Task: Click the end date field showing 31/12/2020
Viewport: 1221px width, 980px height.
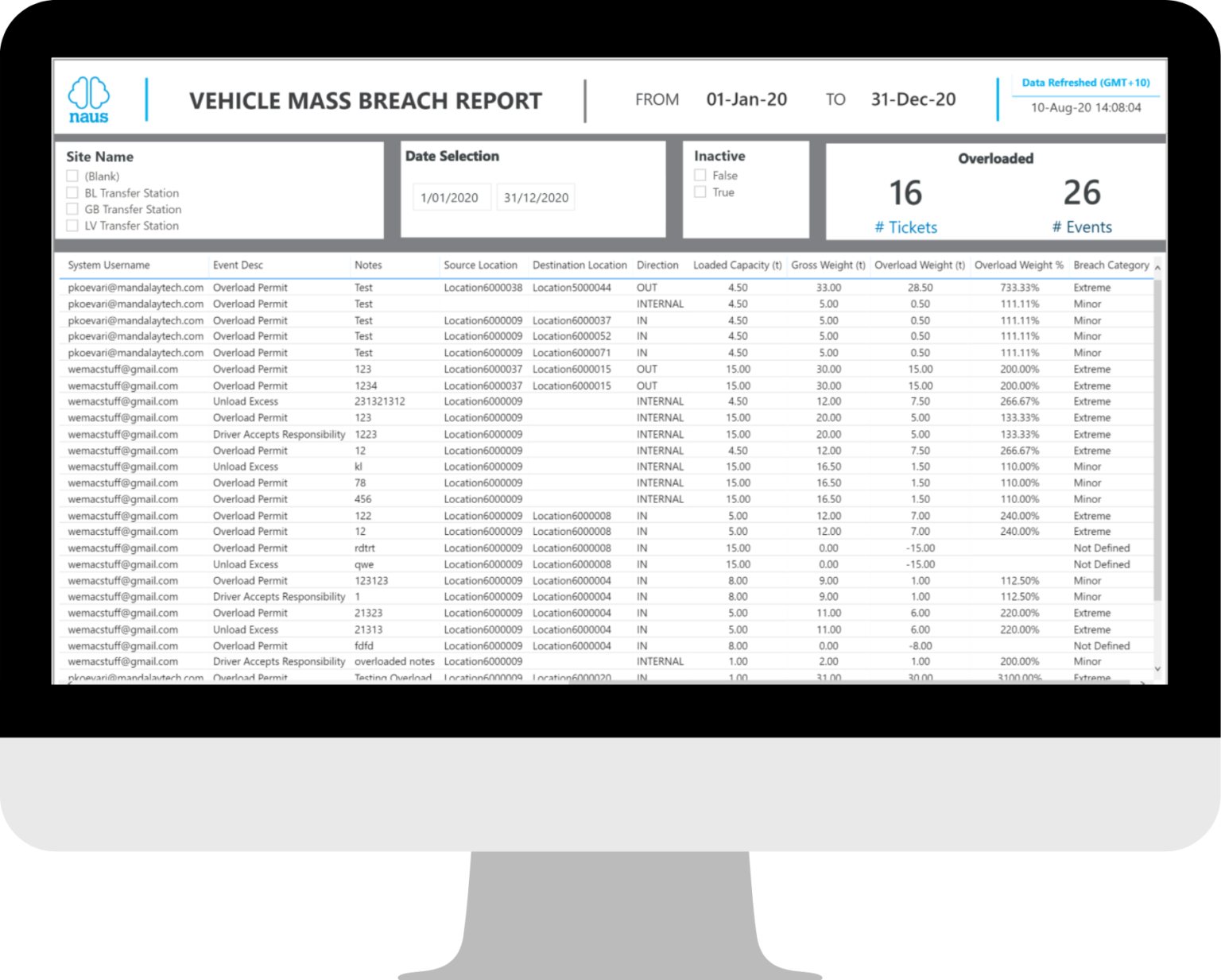Action: tap(535, 196)
